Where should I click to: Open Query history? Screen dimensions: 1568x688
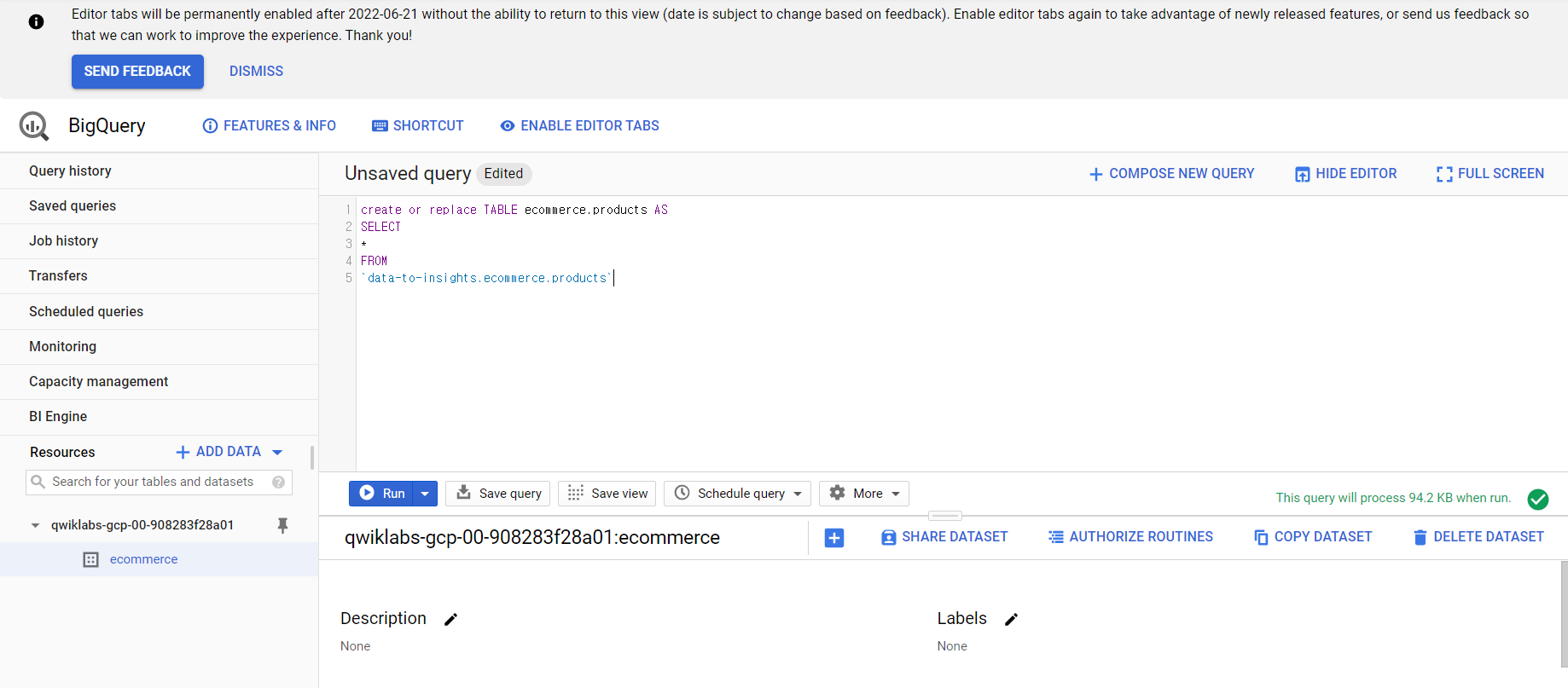tap(160, 171)
